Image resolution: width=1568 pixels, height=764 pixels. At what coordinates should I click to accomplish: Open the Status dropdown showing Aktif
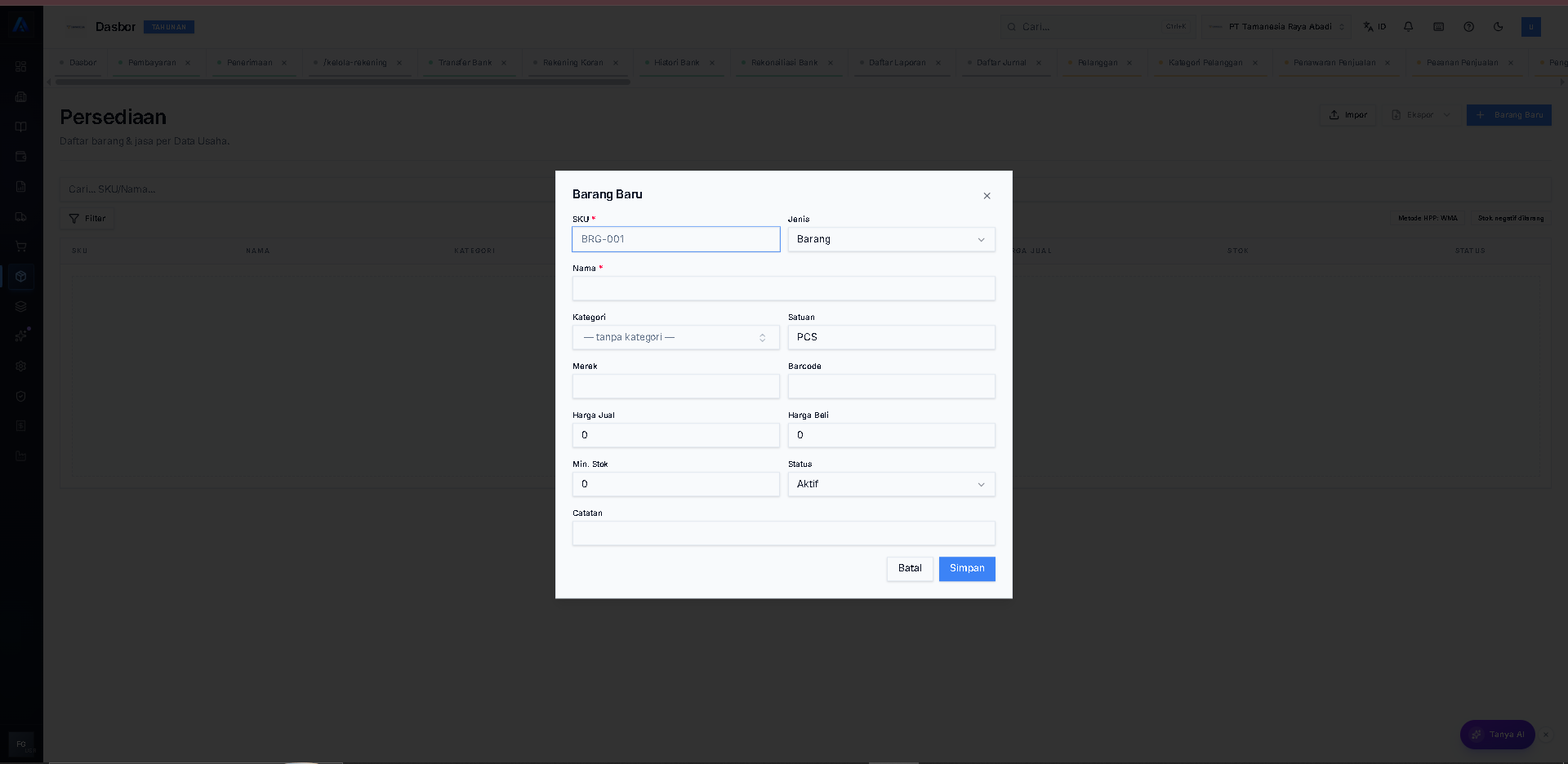[892, 484]
